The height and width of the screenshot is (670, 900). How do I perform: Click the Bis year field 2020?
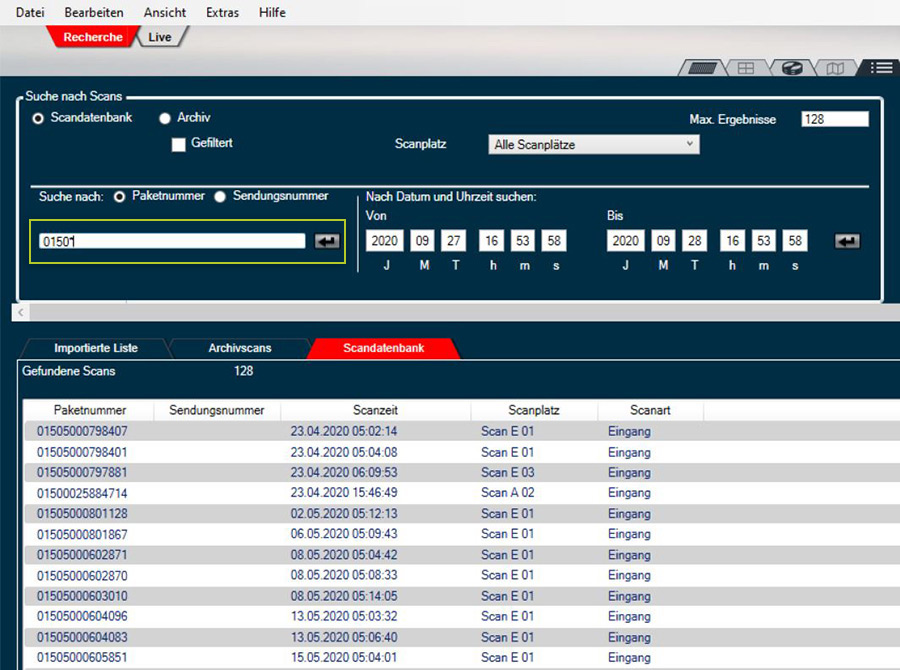click(x=626, y=241)
